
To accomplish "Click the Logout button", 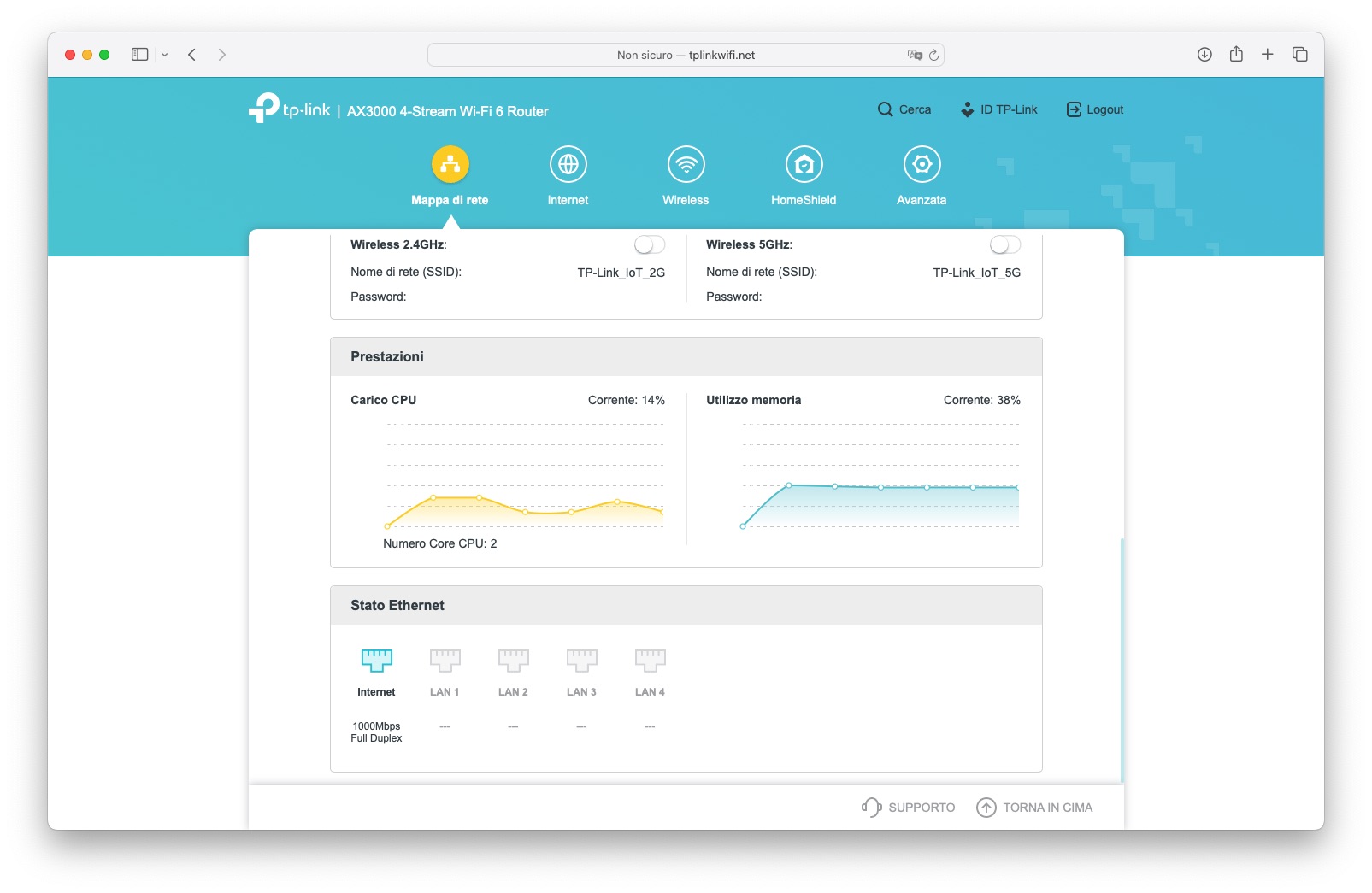I will point(1095,109).
